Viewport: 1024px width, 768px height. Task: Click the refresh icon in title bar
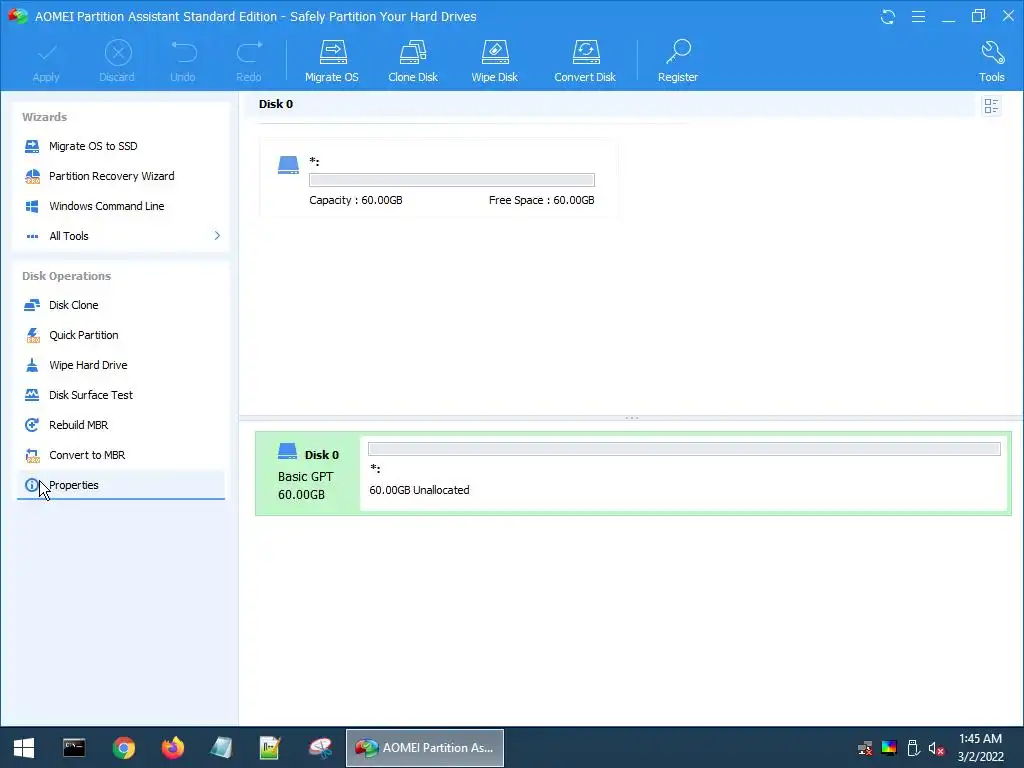[x=888, y=16]
